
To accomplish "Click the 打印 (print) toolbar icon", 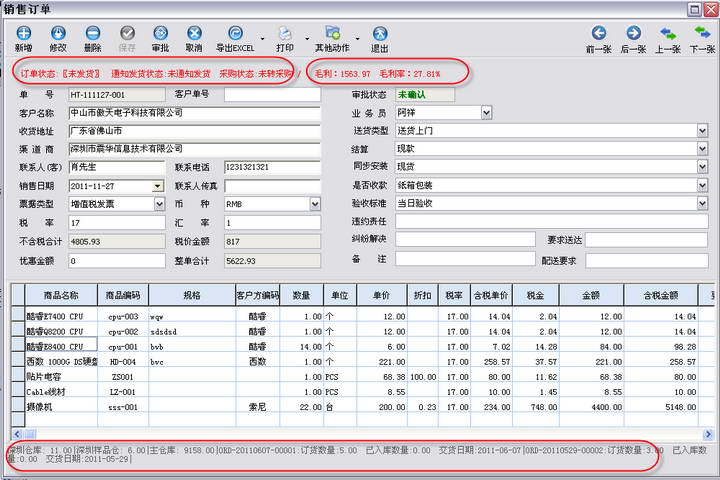I will [285, 33].
